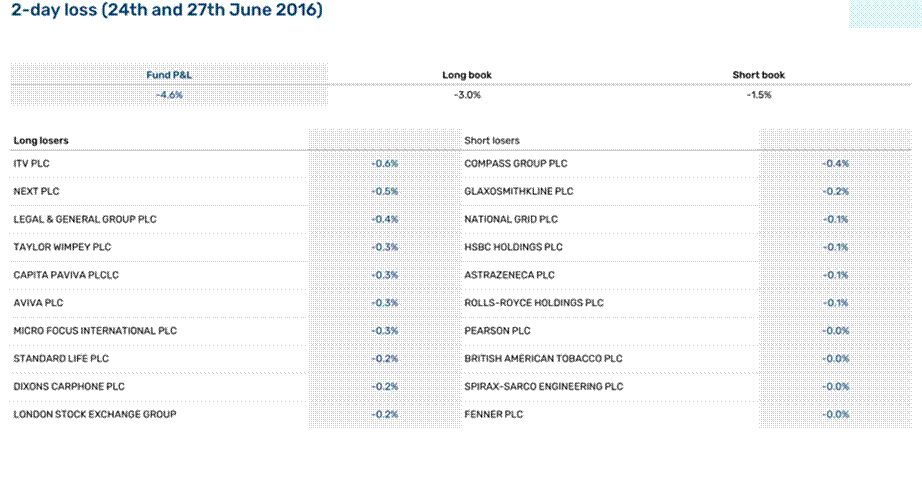922x498 pixels.
Task: Click the 'PEARSON PLC' row name
Action: (x=497, y=330)
